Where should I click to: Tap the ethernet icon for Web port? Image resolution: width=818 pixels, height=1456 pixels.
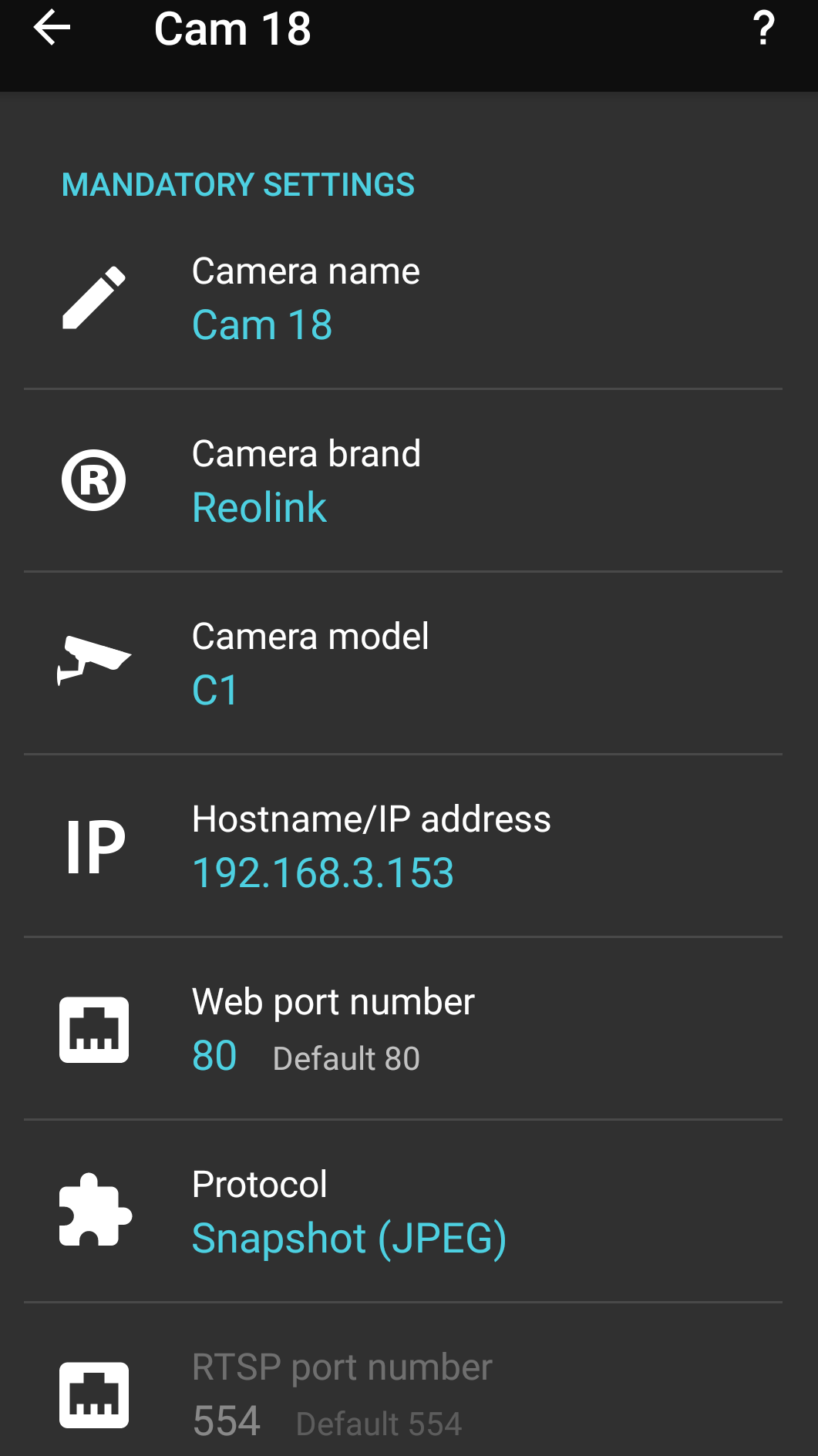94,1030
